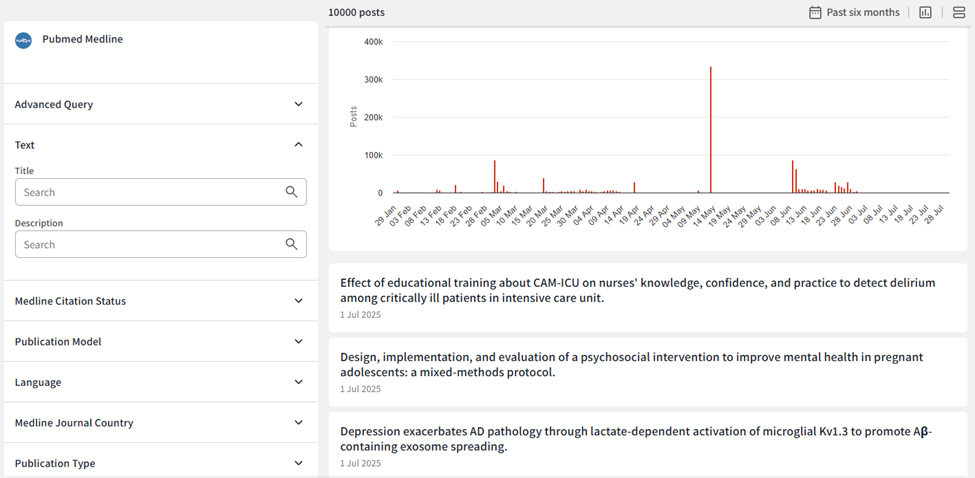
Task: Focus the Title search field
Action: point(150,192)
